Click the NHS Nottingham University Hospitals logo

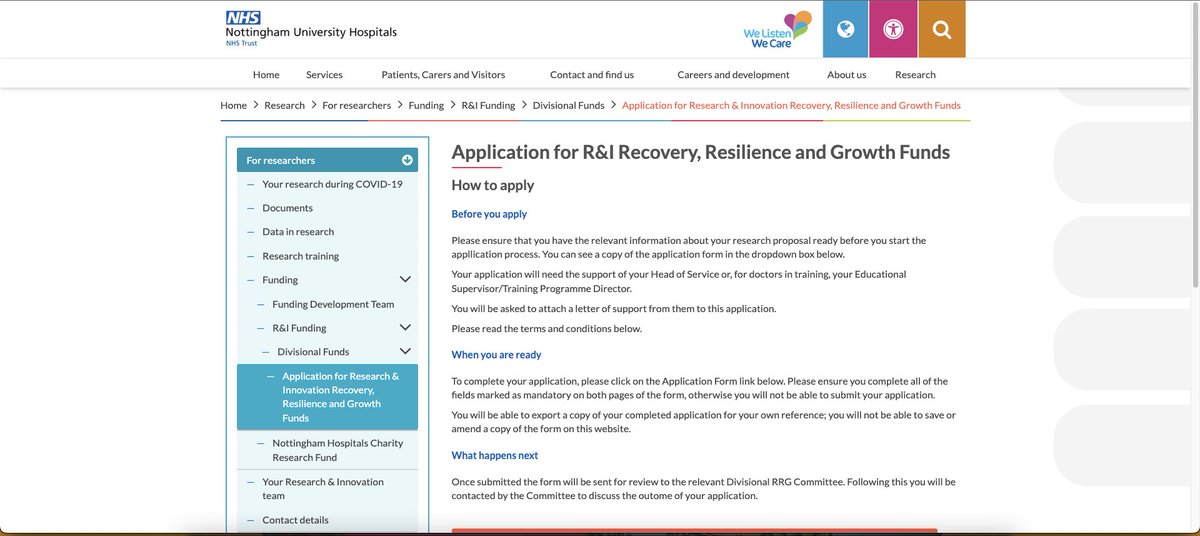pos(311,29)
